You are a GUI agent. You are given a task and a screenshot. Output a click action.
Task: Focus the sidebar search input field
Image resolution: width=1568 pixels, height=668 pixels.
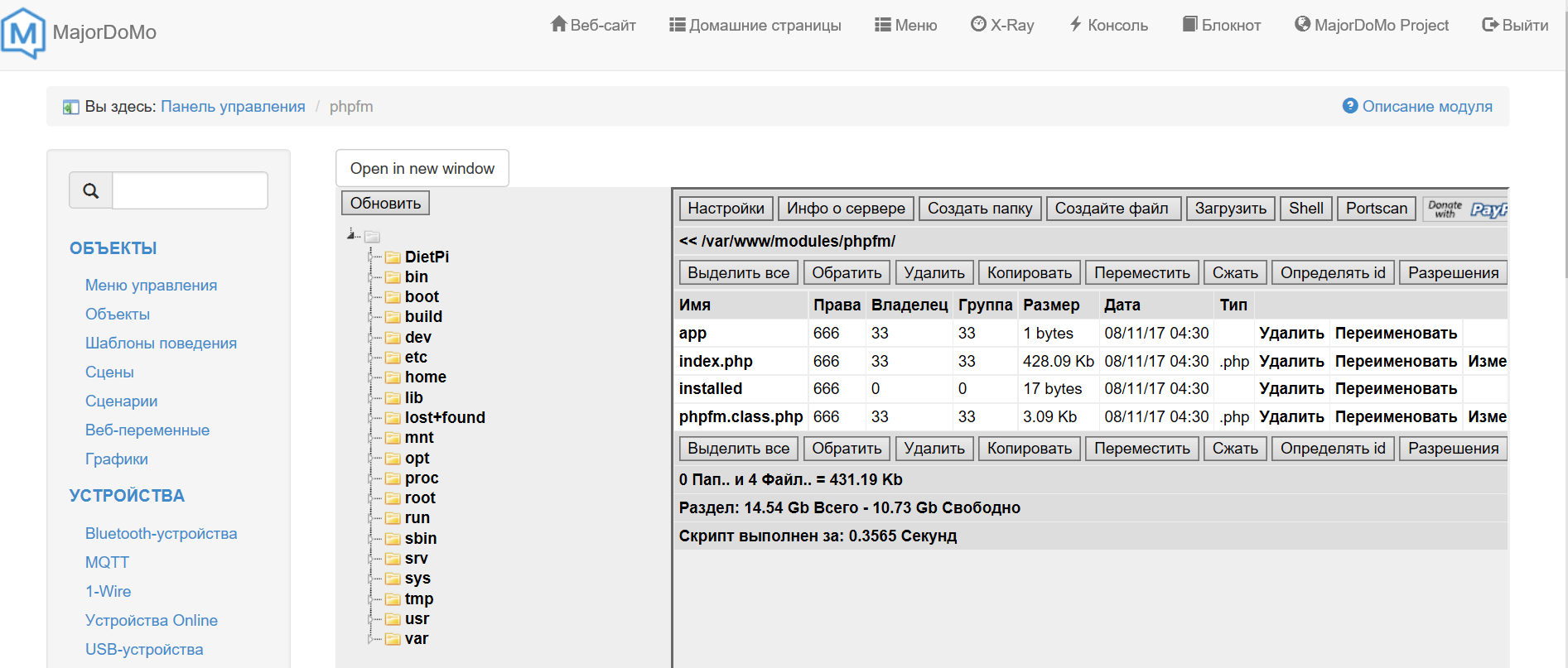tap(190, 190)
